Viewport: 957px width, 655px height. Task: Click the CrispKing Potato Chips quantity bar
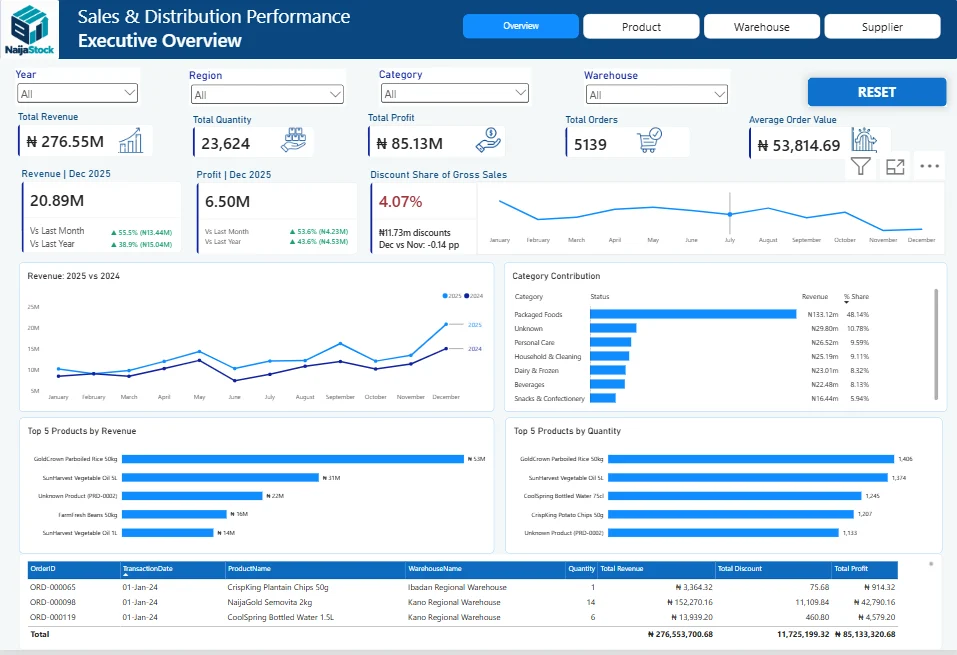(x=731, y=515)
